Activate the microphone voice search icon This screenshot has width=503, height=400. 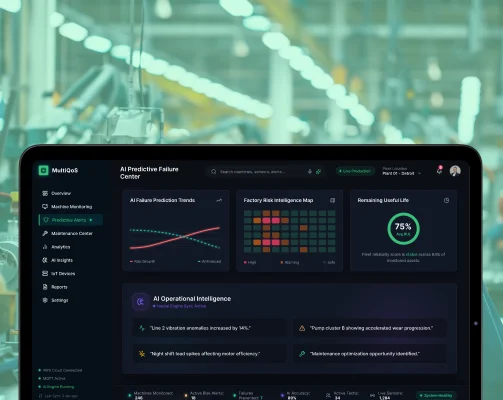pos(310,172)
